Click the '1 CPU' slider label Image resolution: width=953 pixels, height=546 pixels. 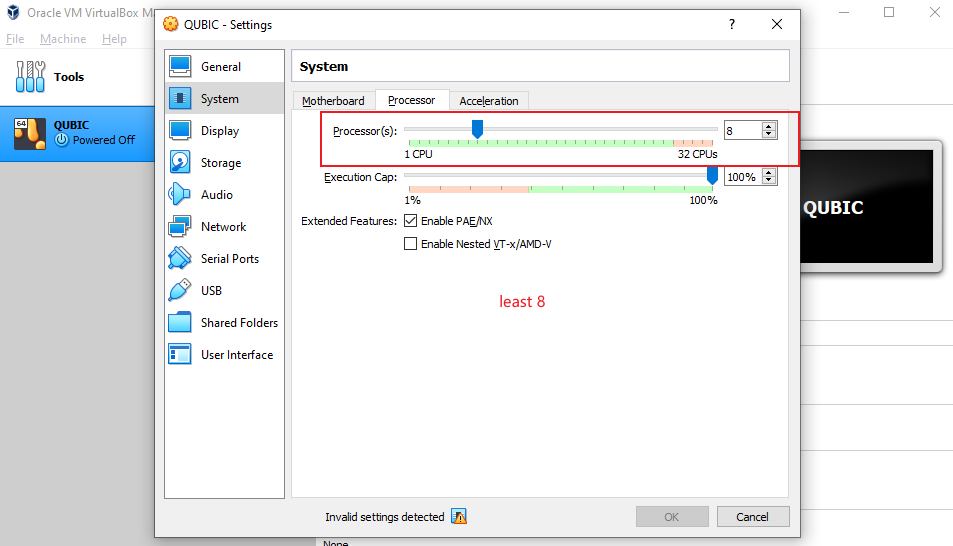point(419,154)
